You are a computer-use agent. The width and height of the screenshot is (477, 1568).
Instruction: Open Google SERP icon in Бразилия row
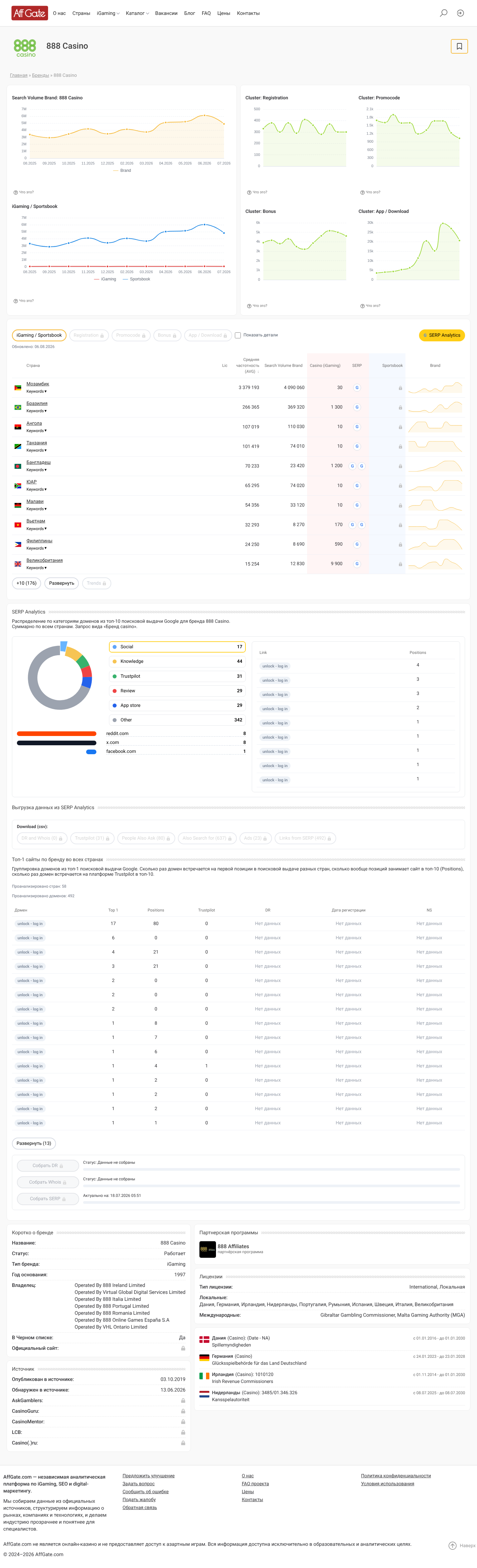click(x=357, y=407)
